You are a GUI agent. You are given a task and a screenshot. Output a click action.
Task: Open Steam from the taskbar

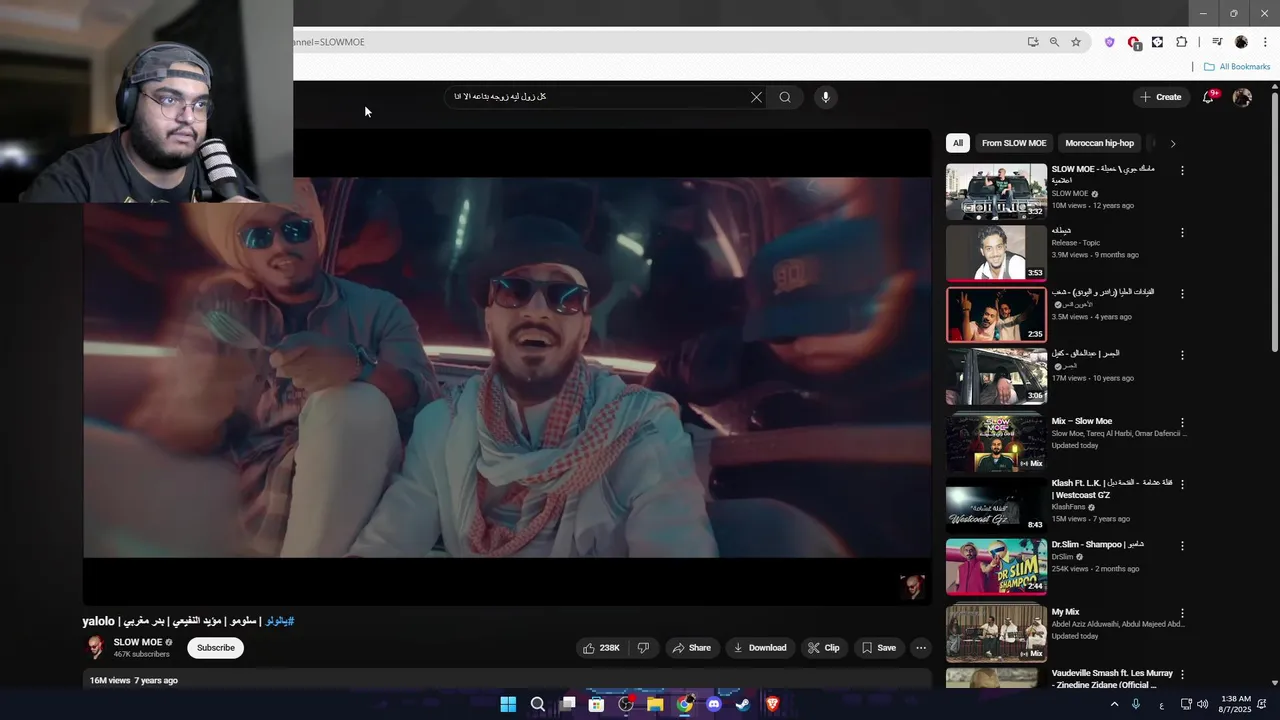tap(743, 704)
